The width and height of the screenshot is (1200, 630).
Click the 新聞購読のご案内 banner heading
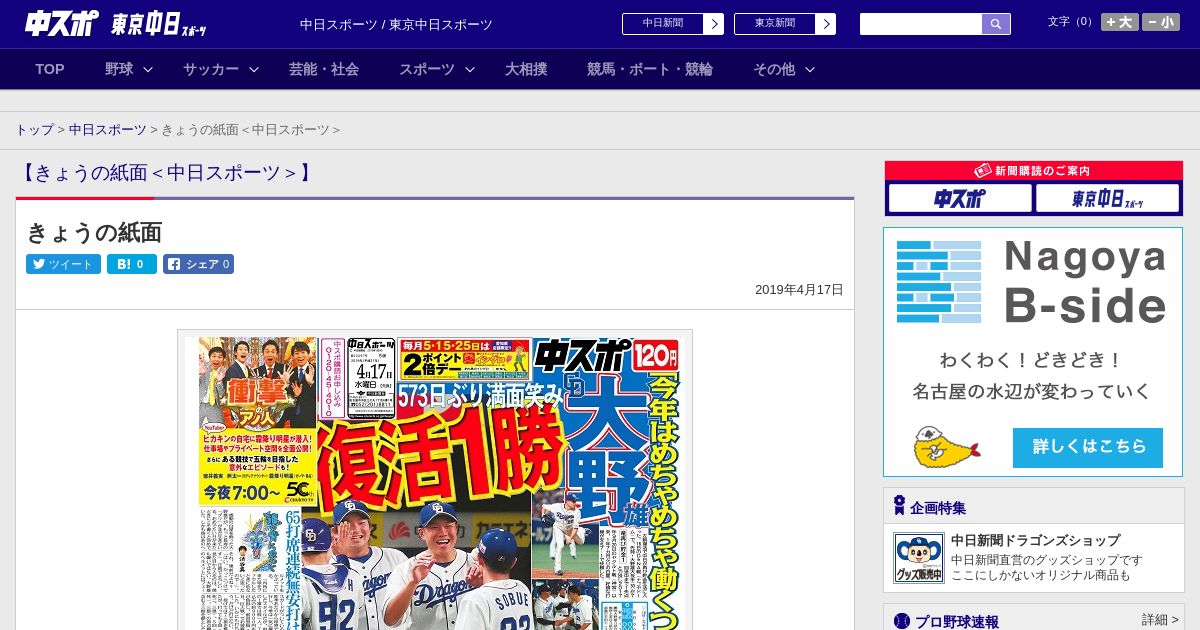click(x=1033, y=171)
